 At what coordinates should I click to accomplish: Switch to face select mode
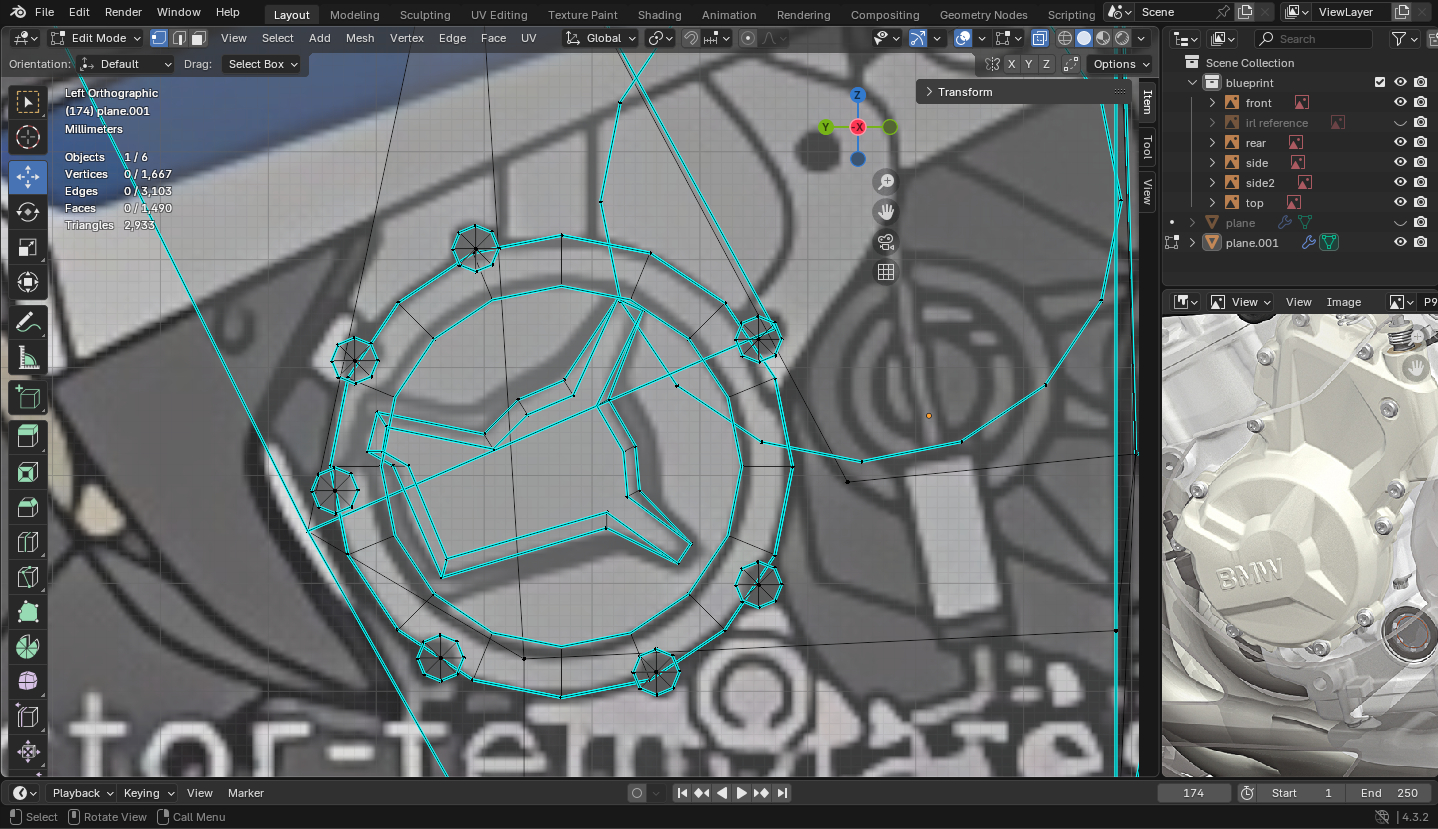click(x=199, y=38)
